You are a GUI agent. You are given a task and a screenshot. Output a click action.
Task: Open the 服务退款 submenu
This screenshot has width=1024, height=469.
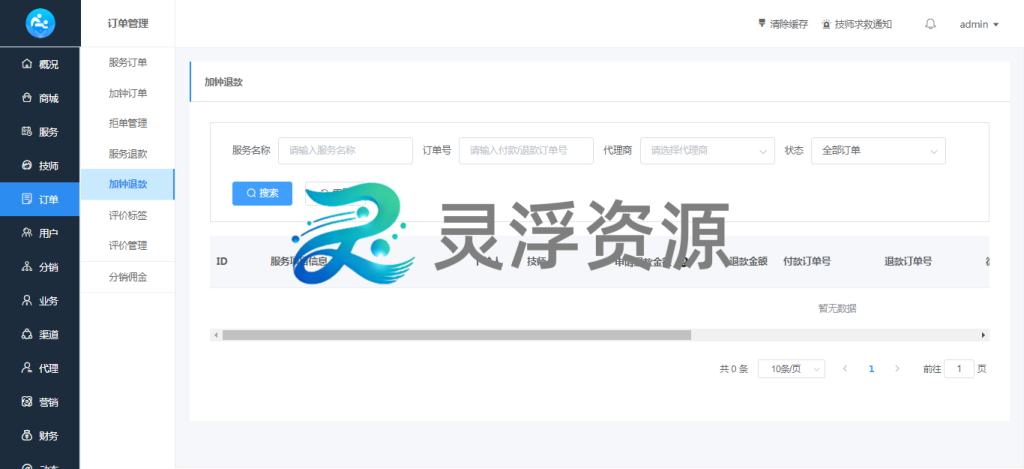pyautogui.click(x=128, y=154)
